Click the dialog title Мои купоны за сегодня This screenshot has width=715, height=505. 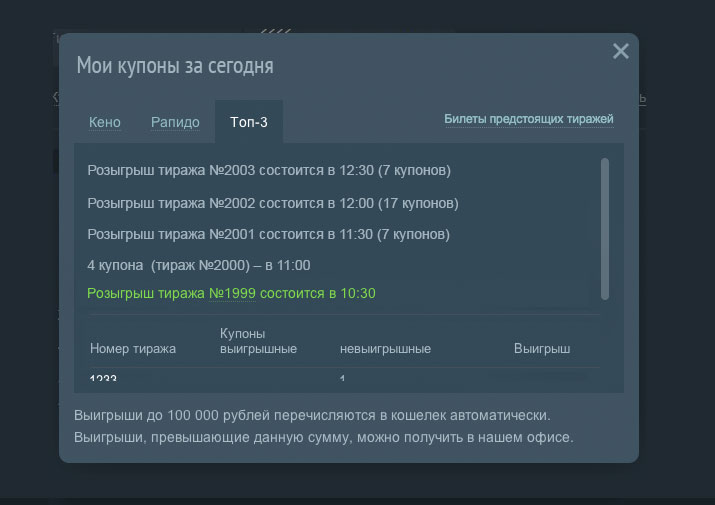click(x=175, y=66)
